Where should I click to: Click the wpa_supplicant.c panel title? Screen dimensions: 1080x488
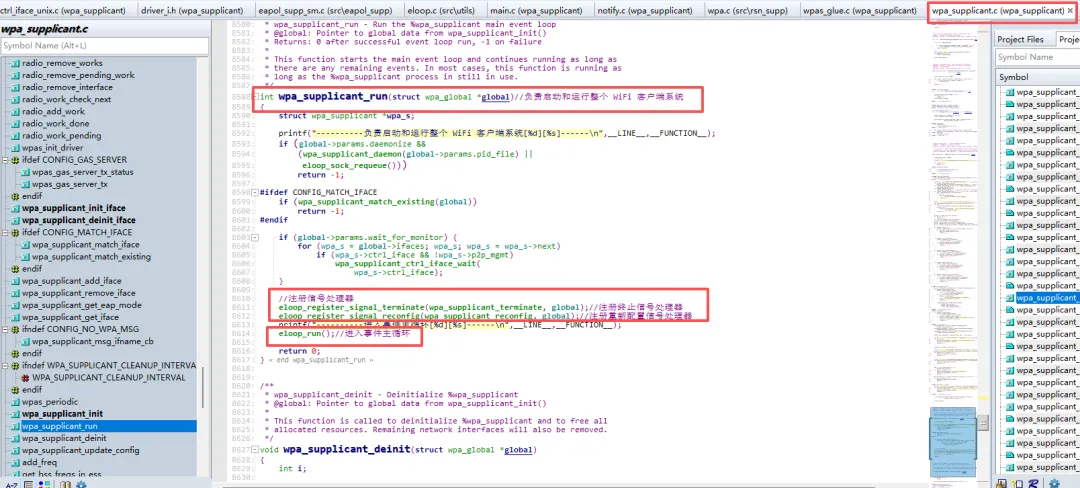coord(44,30)
